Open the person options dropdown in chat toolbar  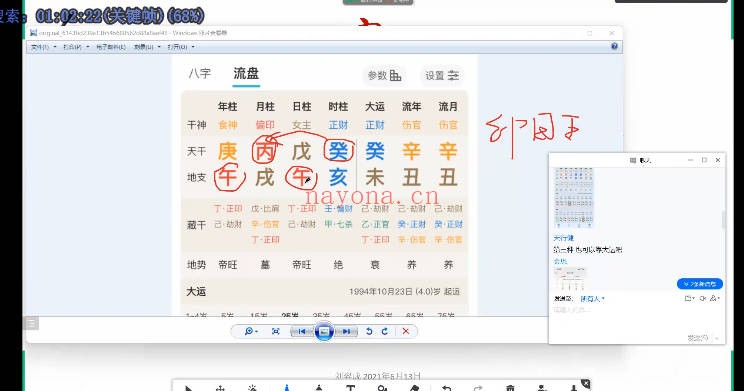tap(715, 298)
